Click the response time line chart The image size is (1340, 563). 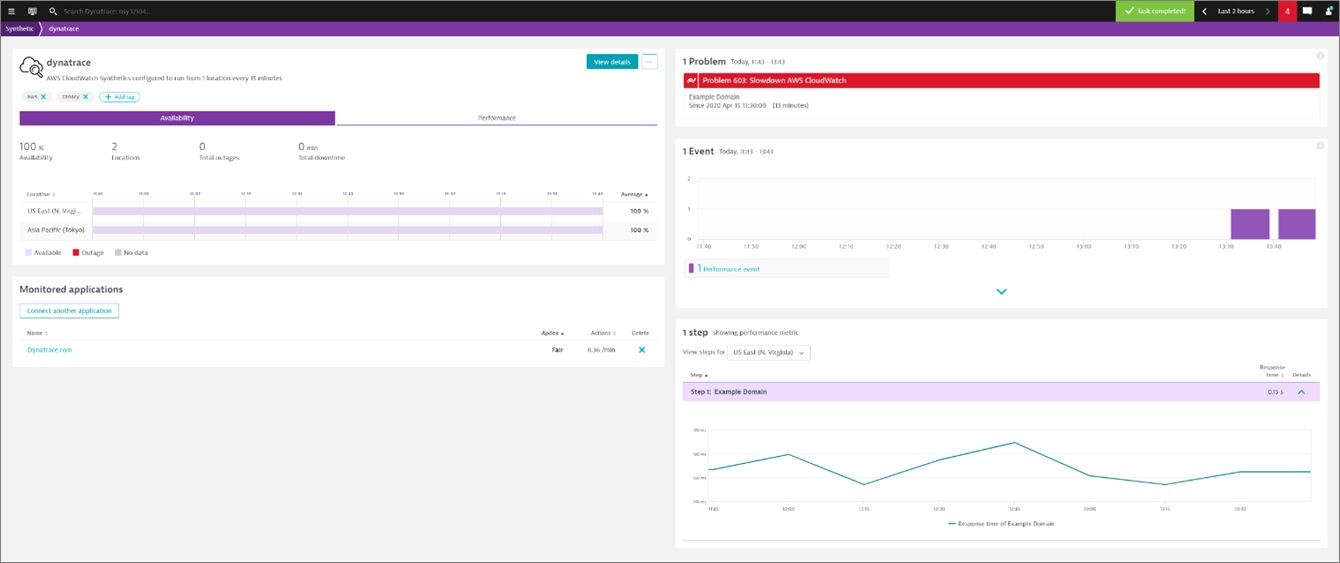(1010, 465)
